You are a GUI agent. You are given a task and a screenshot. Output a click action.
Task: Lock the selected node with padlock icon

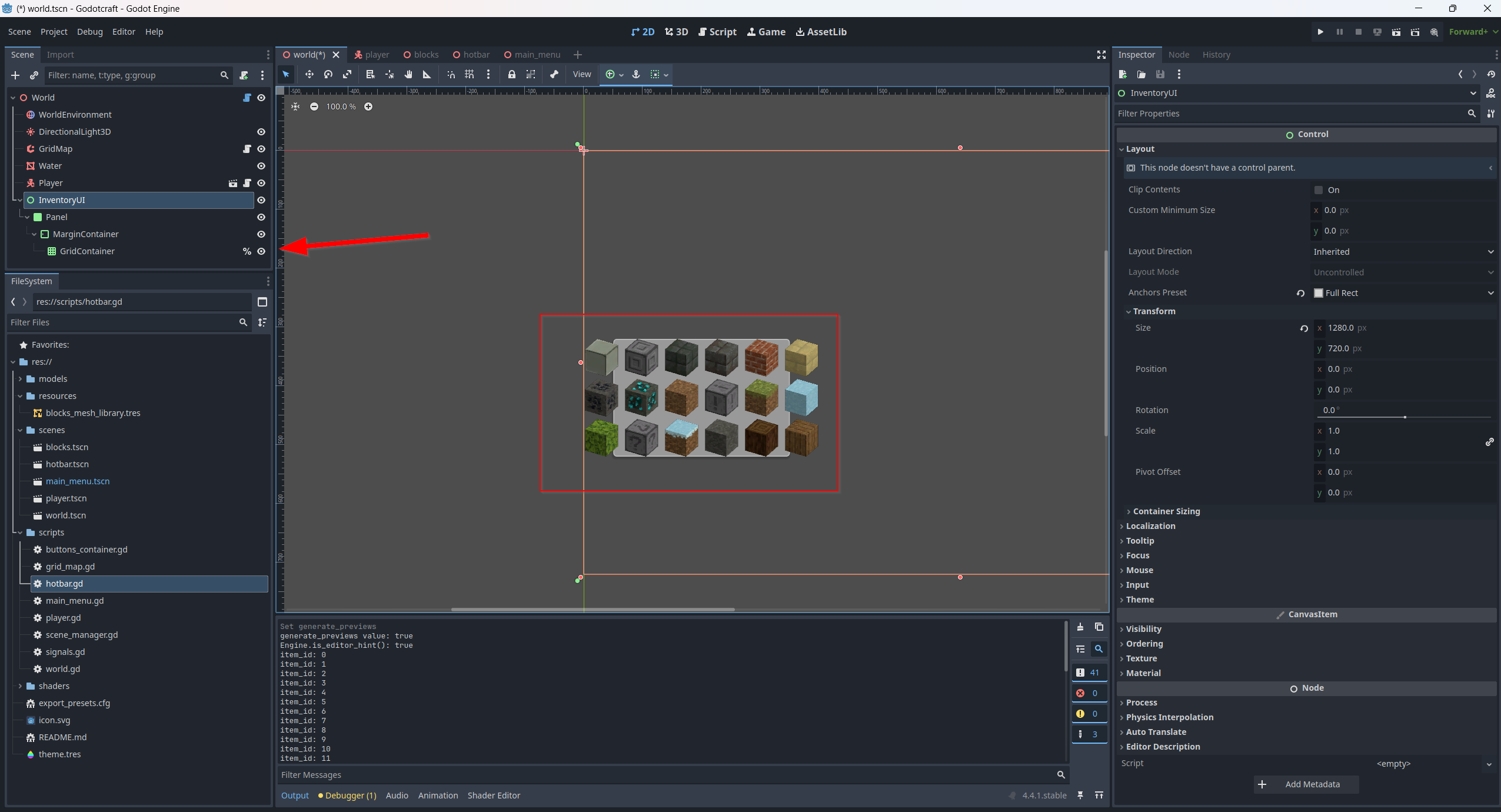tap(512, 74)
